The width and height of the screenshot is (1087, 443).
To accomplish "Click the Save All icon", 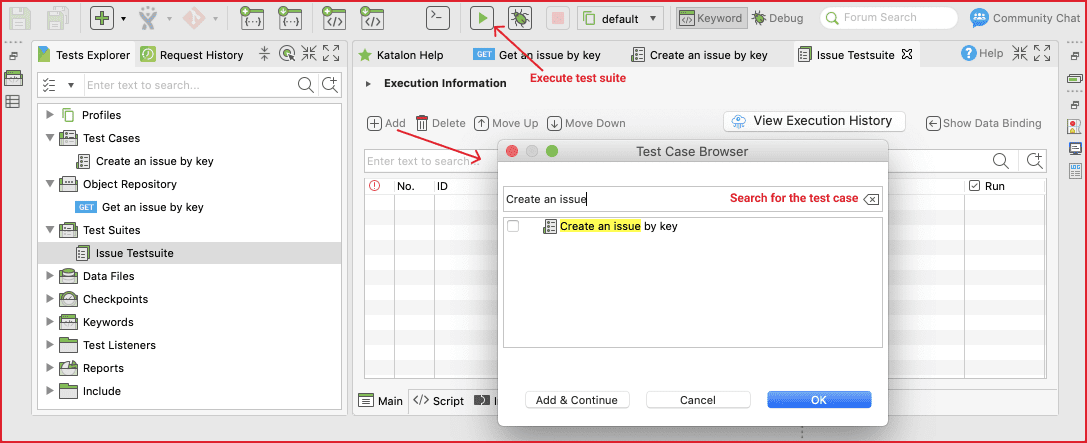I will [x=59, y=18].
